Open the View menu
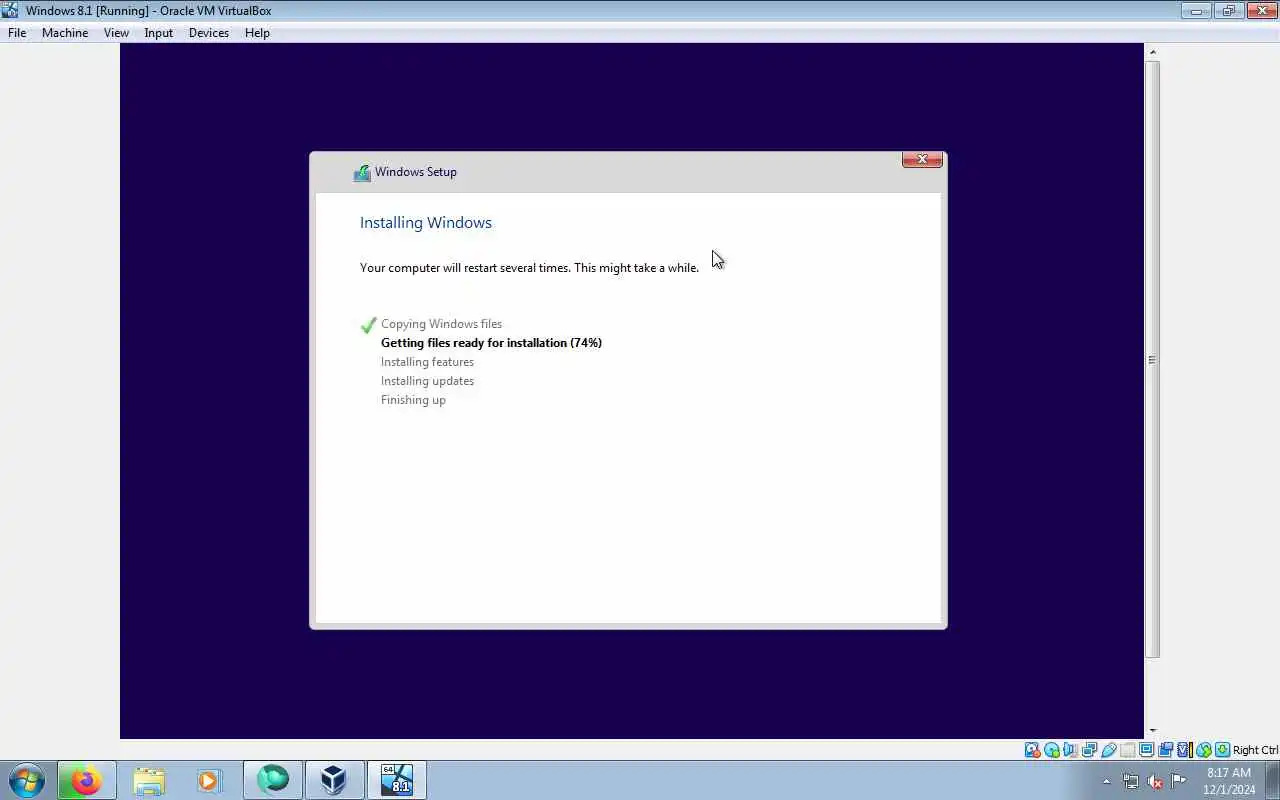This screenshot has height=800, width=1280. point(116,33)
